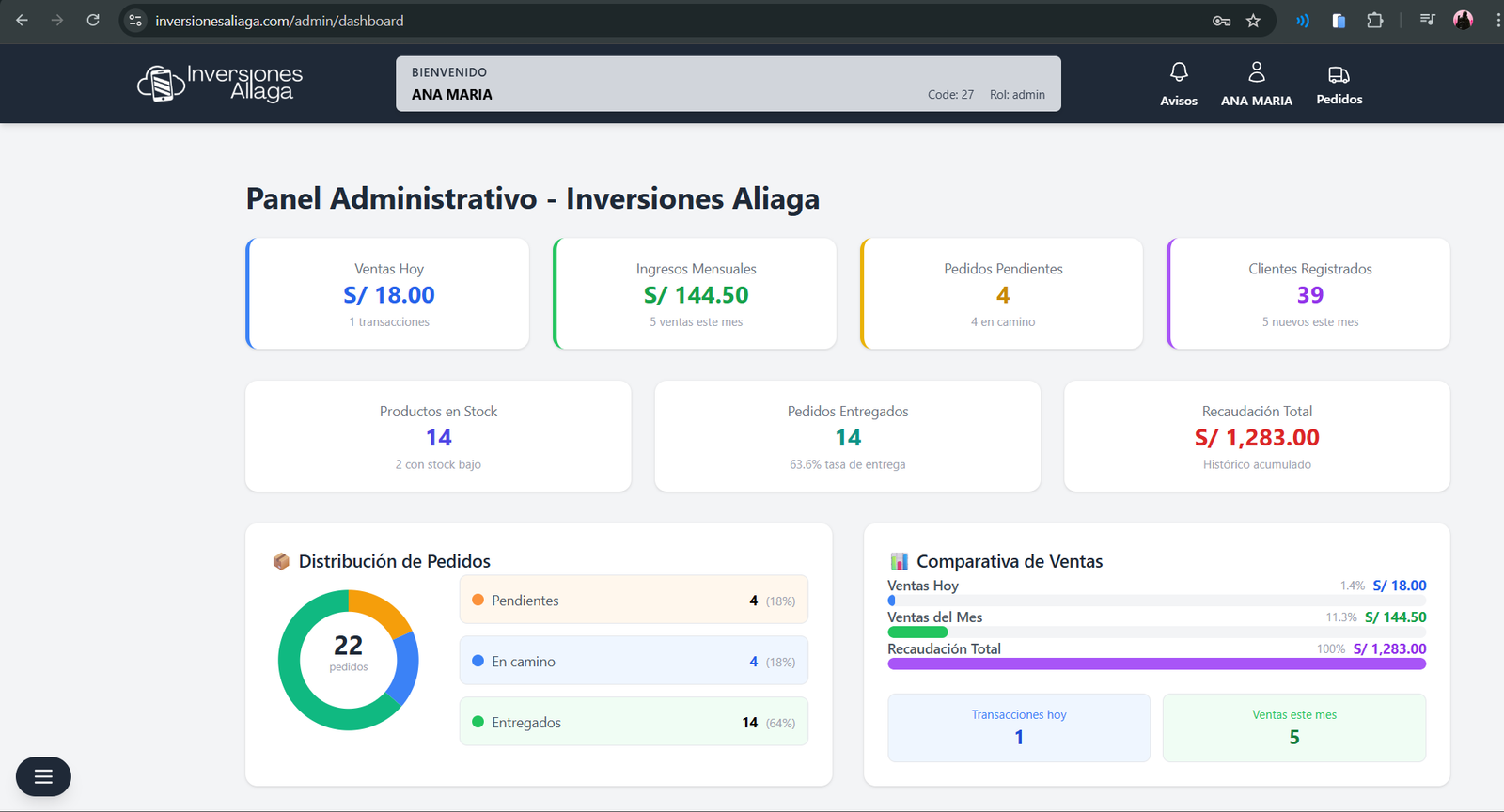The height and width of the screenshot is (812, 1504).
Task: Click the Transacciones hoy tile
Action: [x=1018, y=727]
